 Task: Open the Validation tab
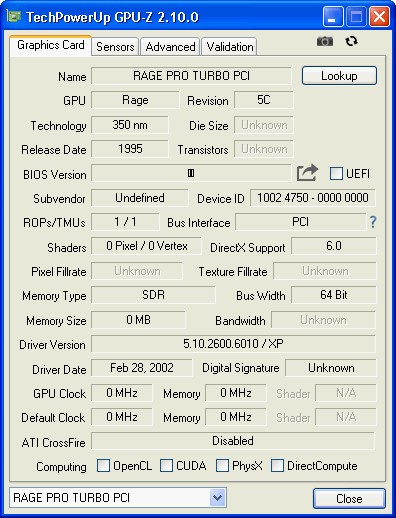[x=230, y=46]
